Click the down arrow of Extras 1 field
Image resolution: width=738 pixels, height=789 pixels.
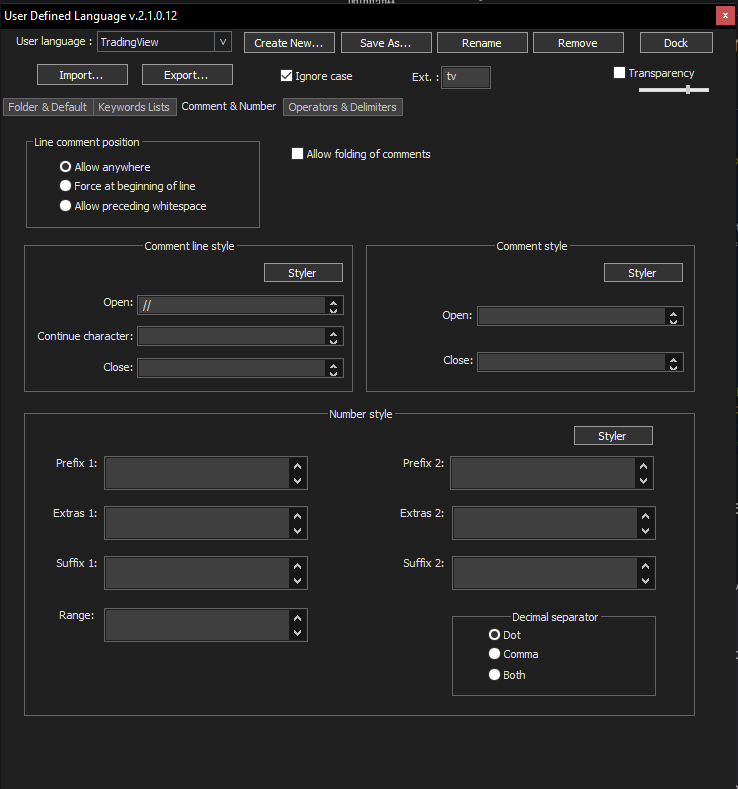click(298, 531)
